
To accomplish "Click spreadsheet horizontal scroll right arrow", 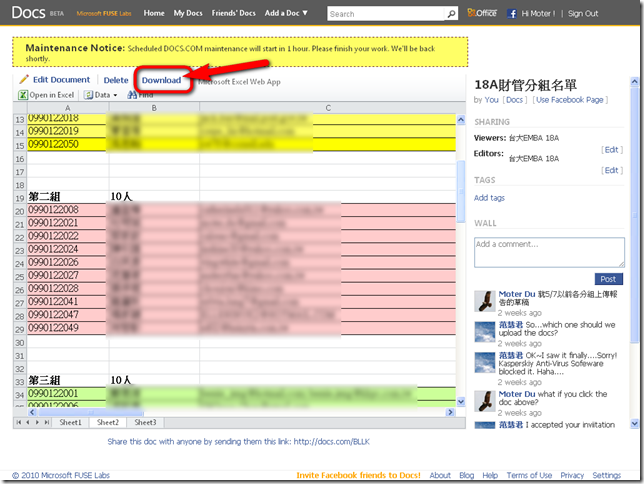I will [451, 412].
